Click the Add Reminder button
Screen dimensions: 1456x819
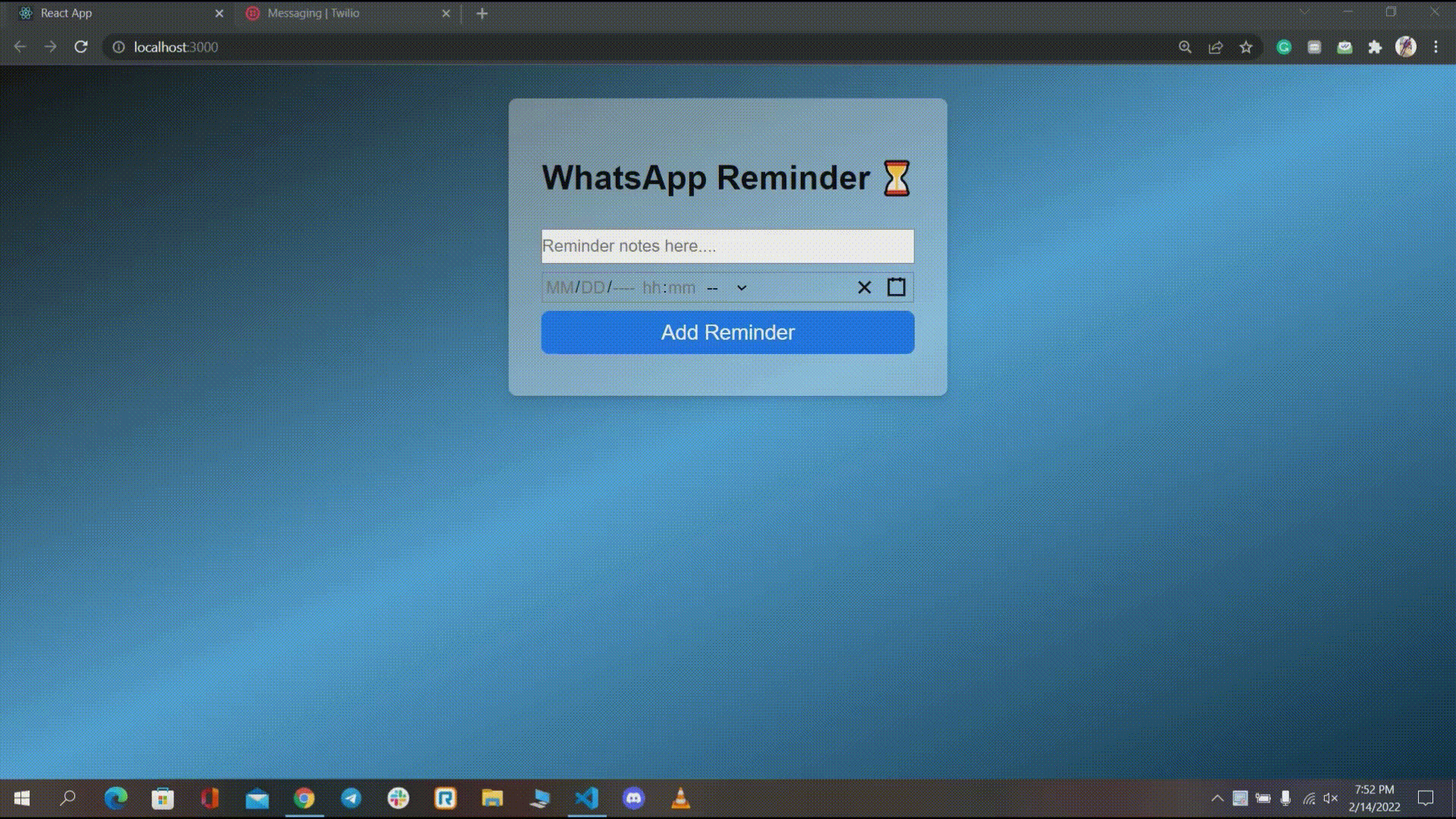pyautogui.click(x=727, y=332)
